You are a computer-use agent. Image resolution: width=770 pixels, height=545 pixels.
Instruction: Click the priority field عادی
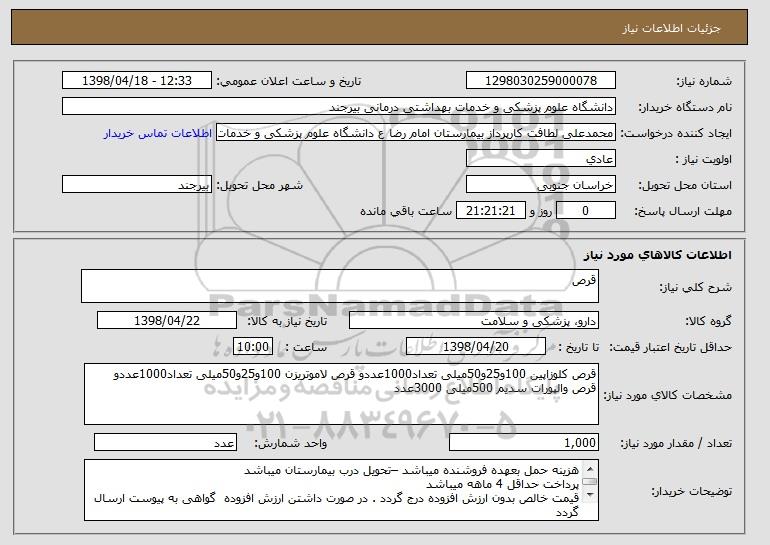541,159
